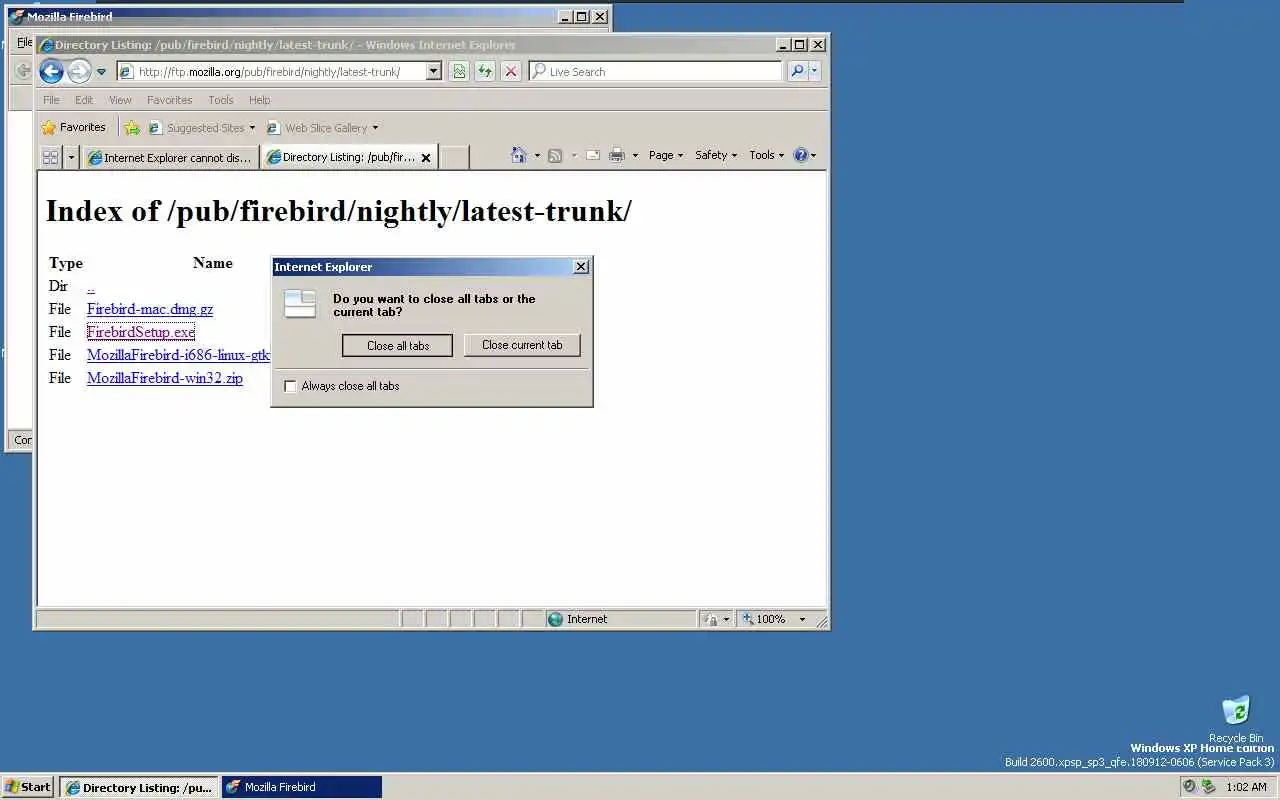Click the 'Close current tab' button

522,345
